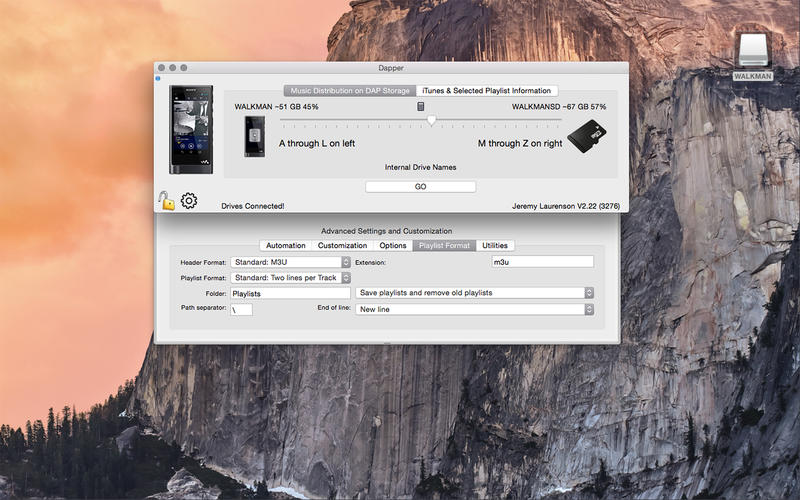Viewport: 800px width, 500px height.
Task: Click the Advanced Settings and Customization heading
Action: click(x=387, y=231)
